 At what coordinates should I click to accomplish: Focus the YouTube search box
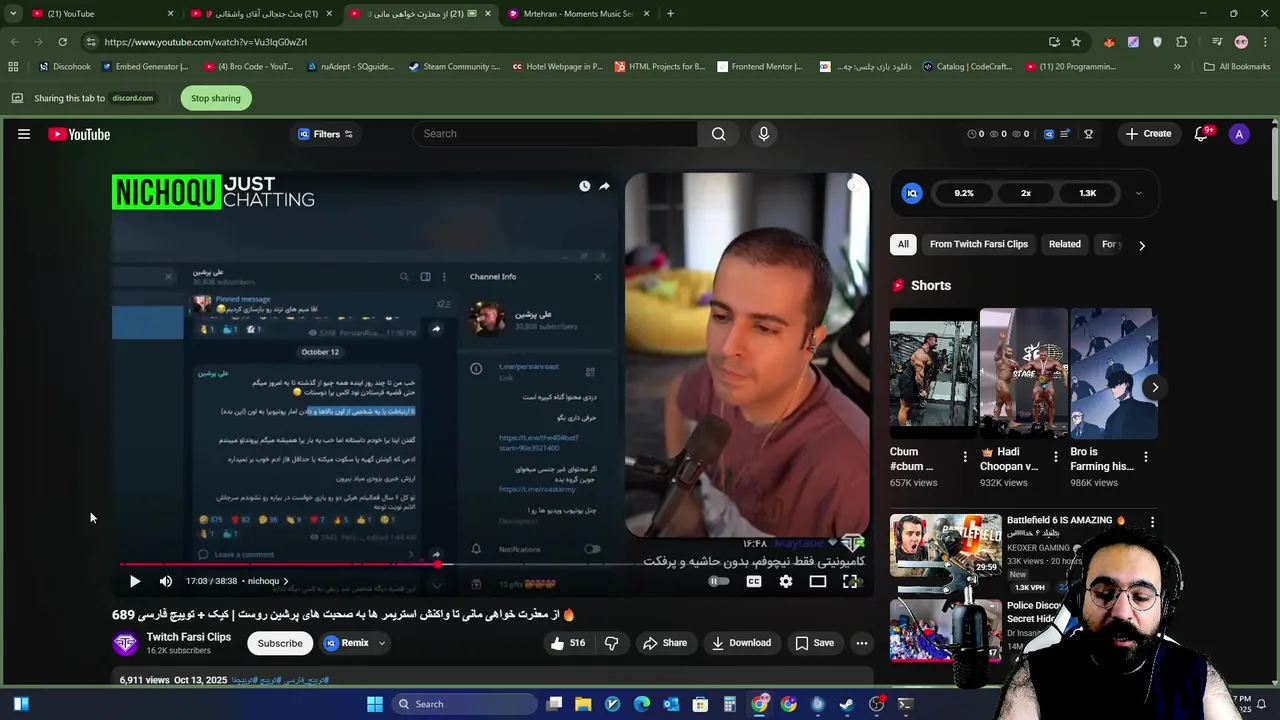coord(555,134)
